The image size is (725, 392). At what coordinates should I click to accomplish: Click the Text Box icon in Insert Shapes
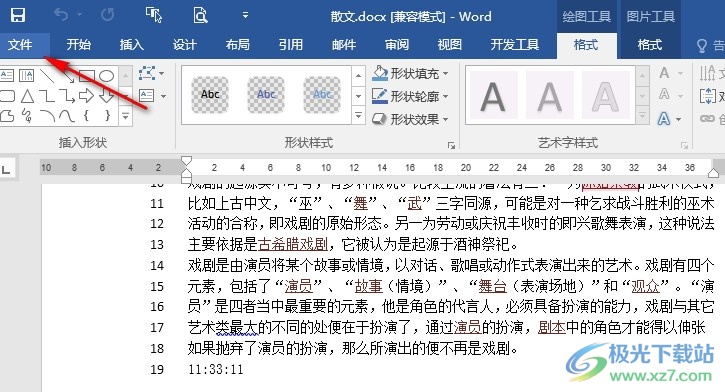point(147,96)
